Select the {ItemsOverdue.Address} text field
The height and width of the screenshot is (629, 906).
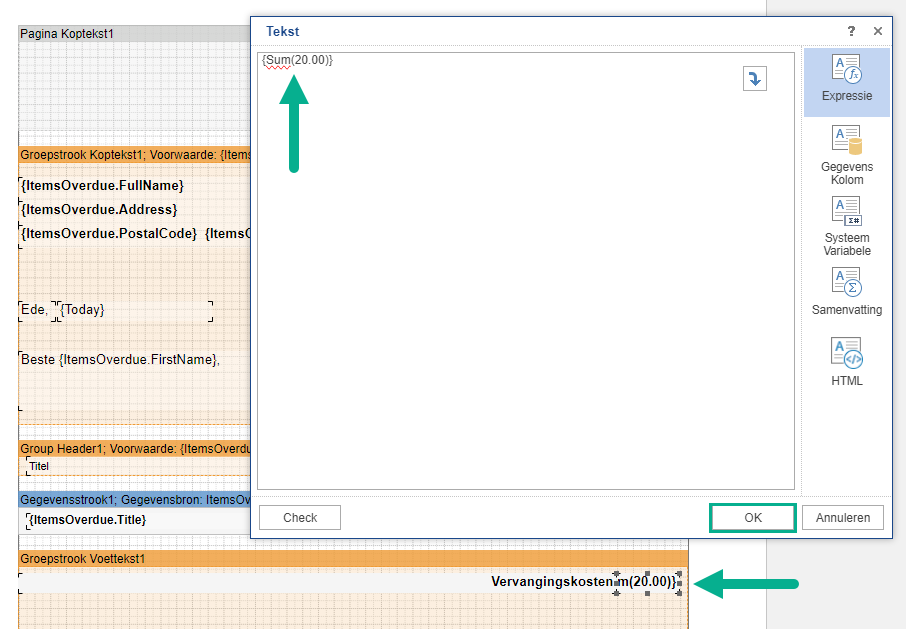99,209
